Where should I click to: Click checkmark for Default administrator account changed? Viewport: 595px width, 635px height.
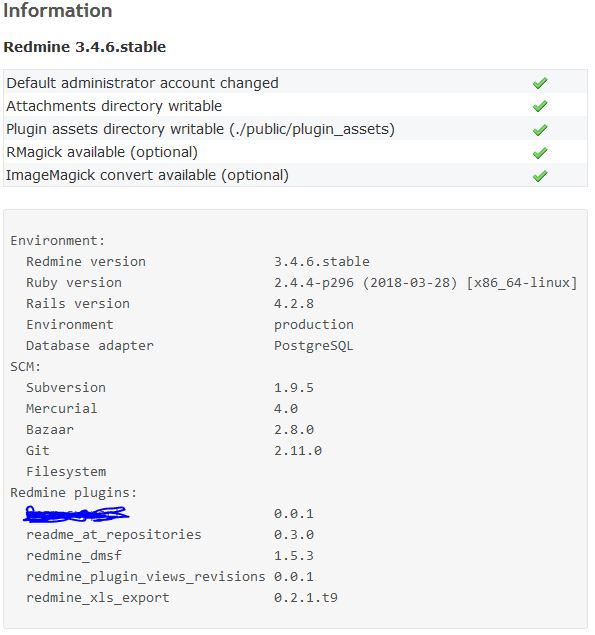[x=540, y=83]
